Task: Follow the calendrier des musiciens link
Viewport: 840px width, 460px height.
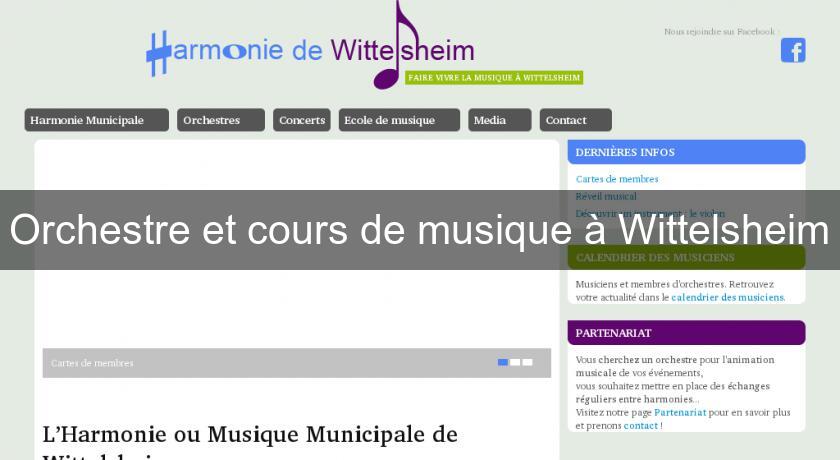Action: click(x=728, y=297)
